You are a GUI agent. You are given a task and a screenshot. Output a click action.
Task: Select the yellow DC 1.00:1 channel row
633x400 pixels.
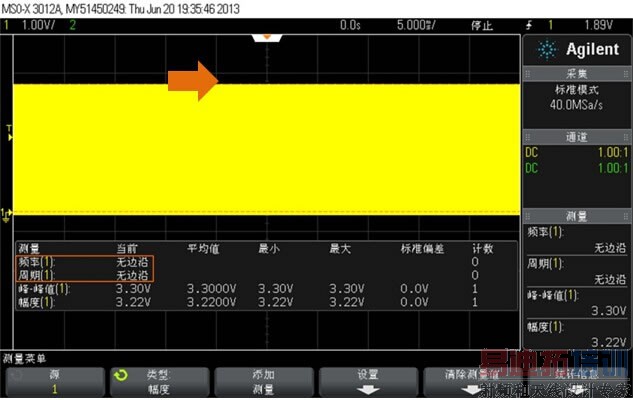click(576, 153)
